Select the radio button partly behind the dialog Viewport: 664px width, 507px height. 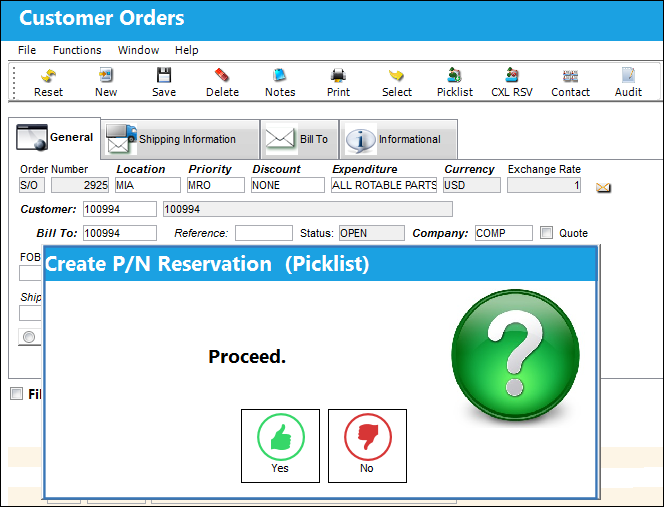(29, 337)
